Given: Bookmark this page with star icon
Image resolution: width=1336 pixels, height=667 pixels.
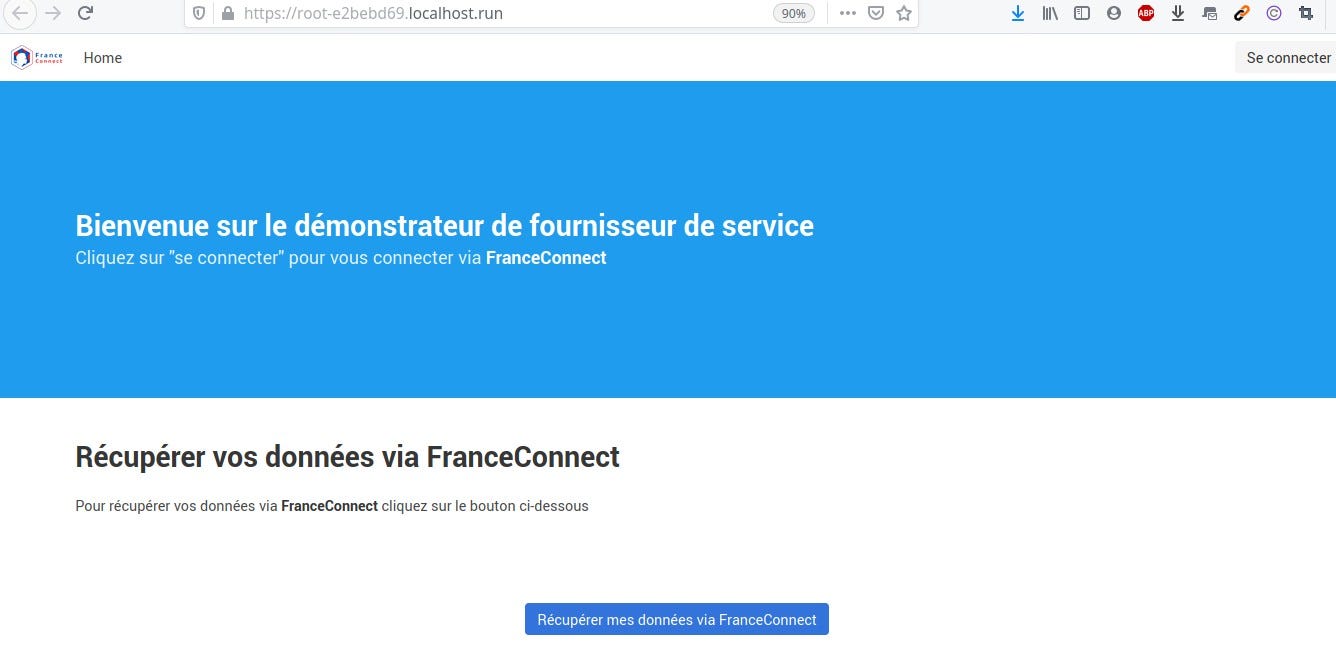Looking at the screenshot, I should (904, 13).
